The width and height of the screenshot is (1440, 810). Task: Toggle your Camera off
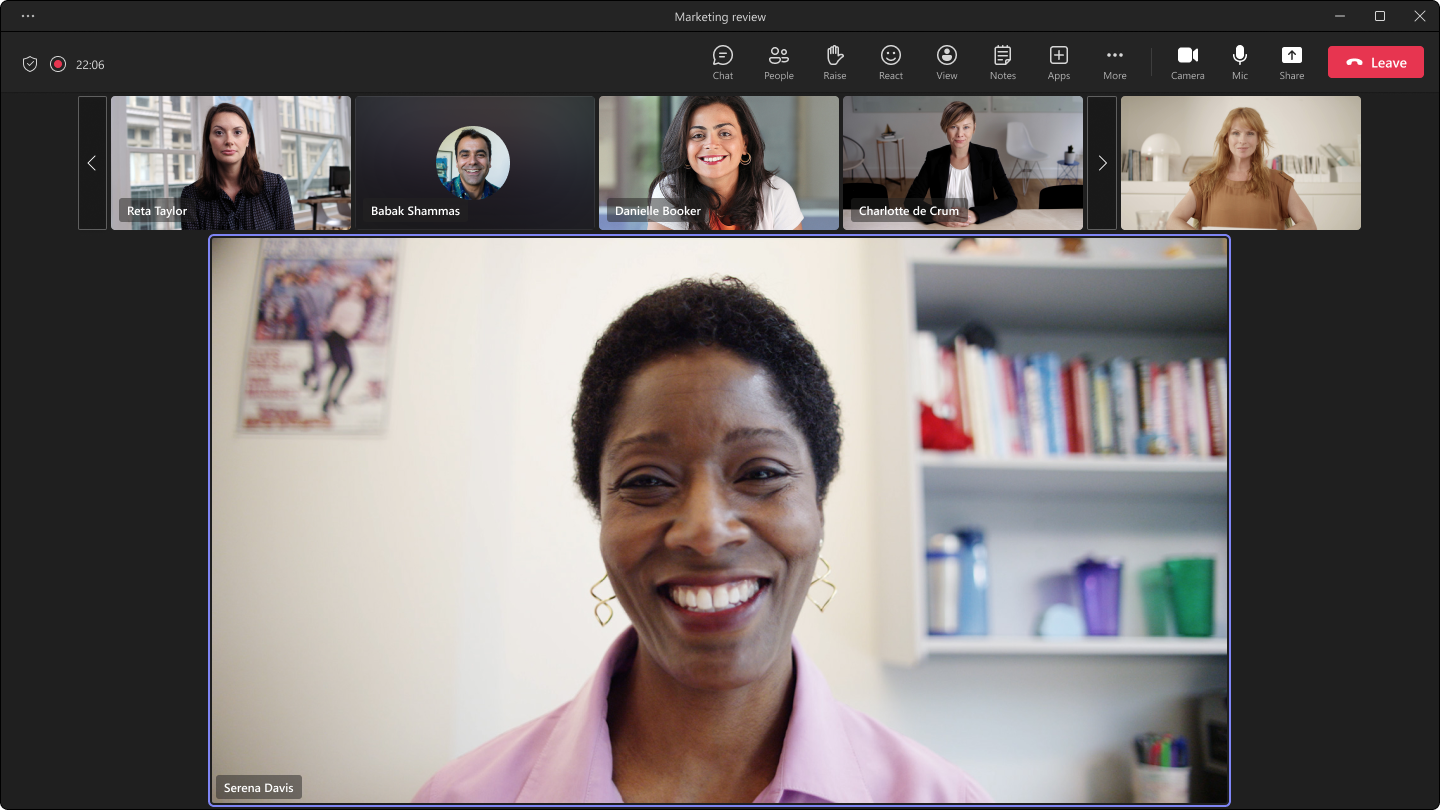click(x=1187, y=61)
